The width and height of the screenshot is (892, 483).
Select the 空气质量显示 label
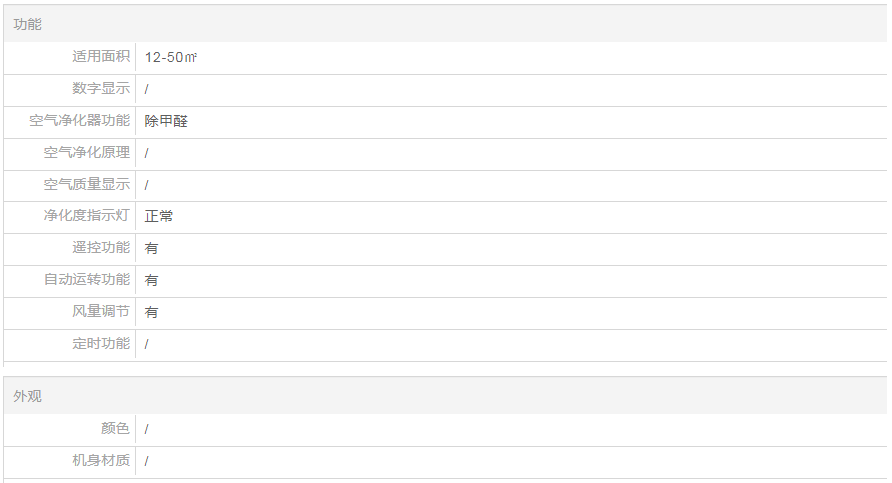point(86,185)
